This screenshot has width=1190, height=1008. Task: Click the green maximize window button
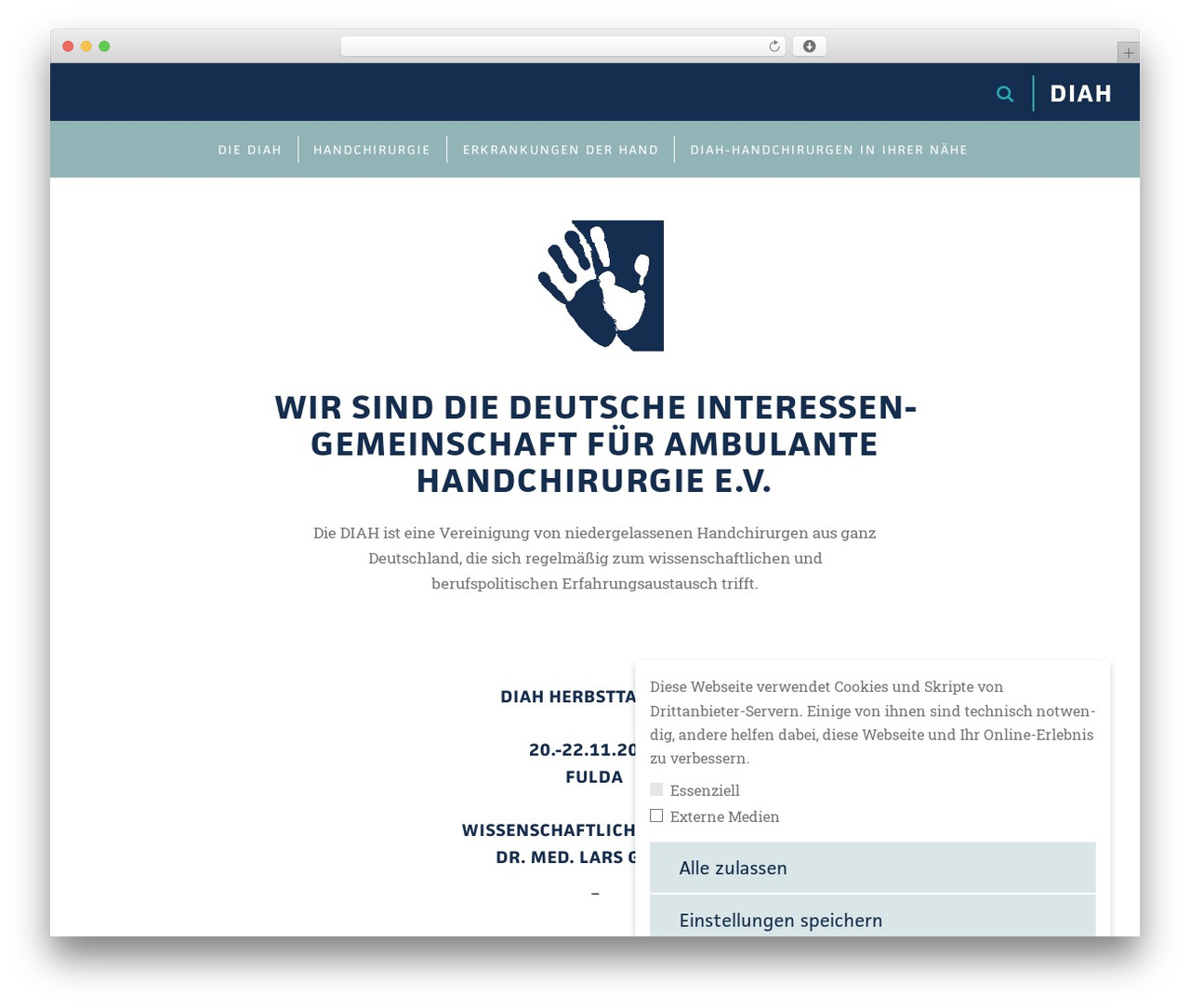(x=104, y=46)
